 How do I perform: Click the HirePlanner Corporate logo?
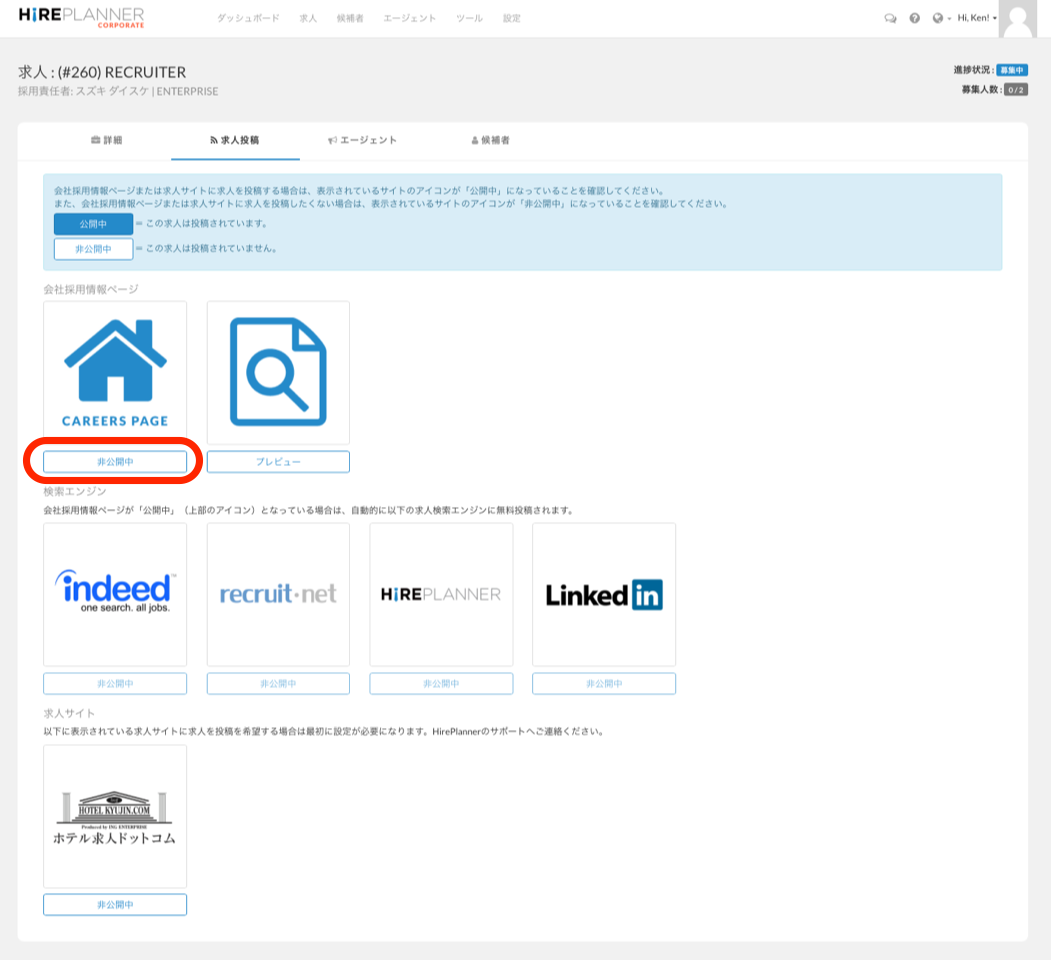(x=80, y=17)
